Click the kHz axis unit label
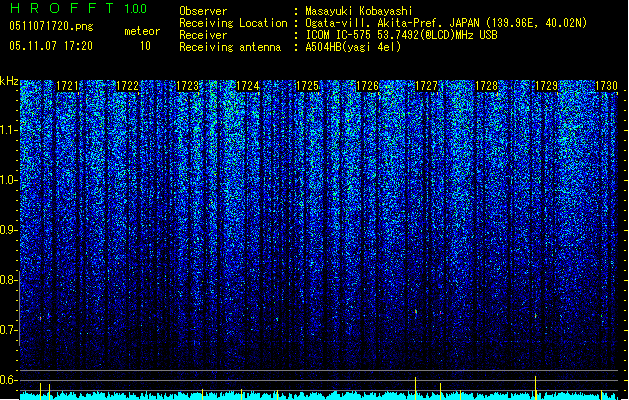Viewport: 629px width, 400px height. tap(9, 81)
